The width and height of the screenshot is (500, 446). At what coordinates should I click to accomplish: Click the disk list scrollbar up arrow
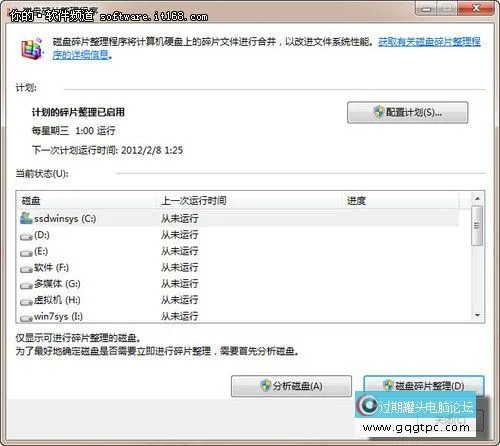477,199
